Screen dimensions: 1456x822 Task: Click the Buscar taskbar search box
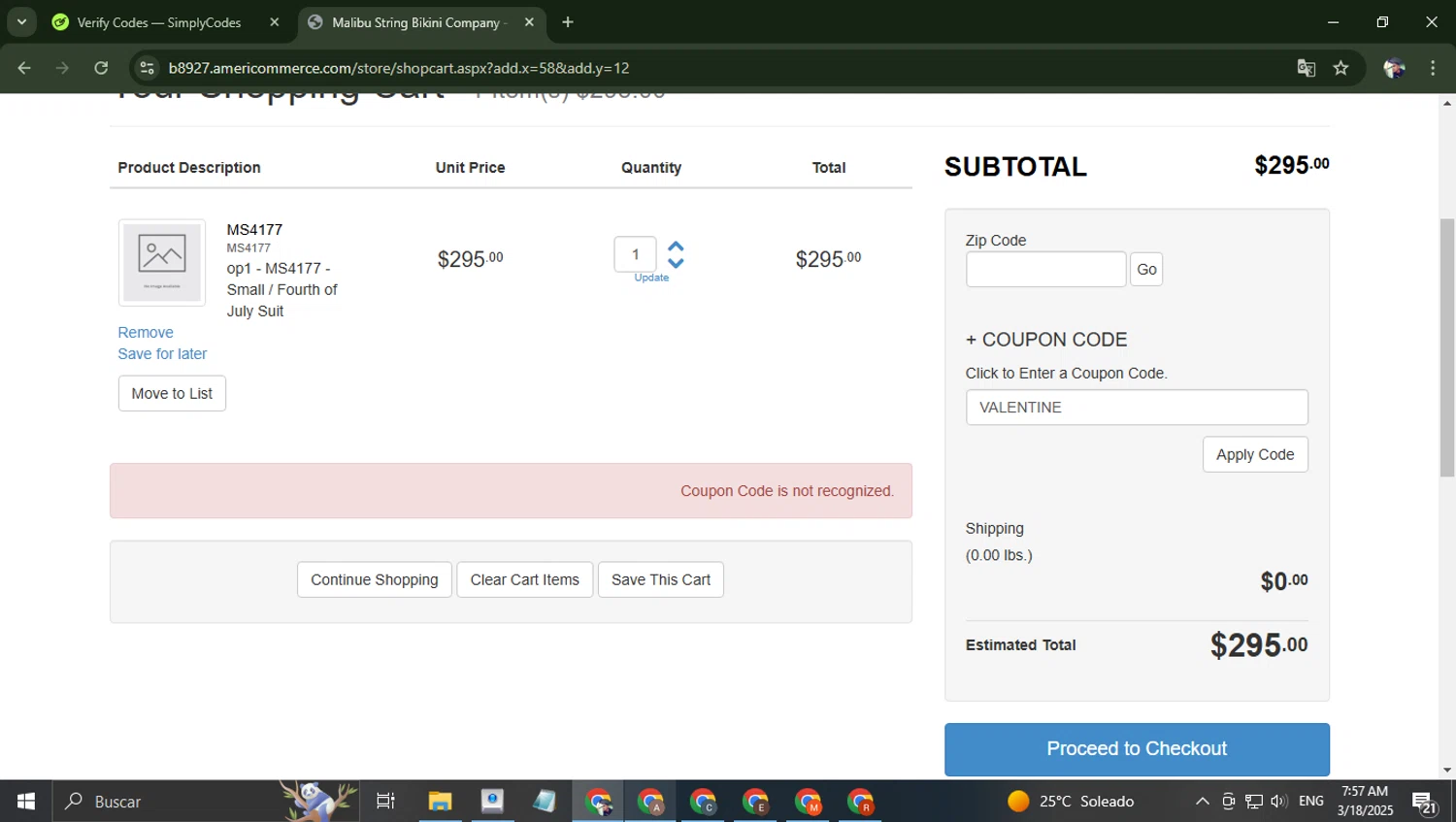206,802
